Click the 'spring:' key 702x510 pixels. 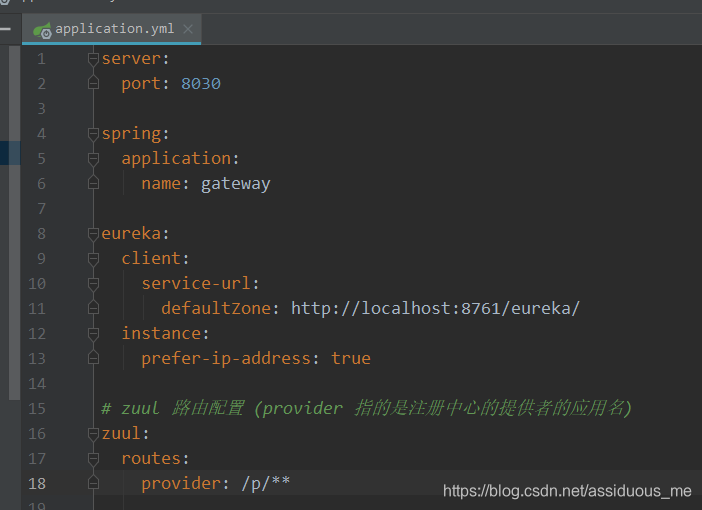pos(135,134)
